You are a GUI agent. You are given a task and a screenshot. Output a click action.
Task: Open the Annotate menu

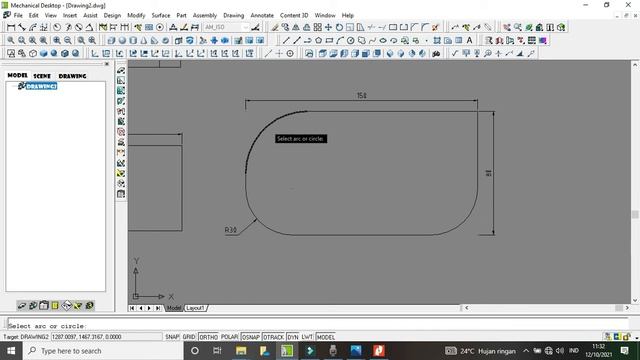[x=262, y=16]
